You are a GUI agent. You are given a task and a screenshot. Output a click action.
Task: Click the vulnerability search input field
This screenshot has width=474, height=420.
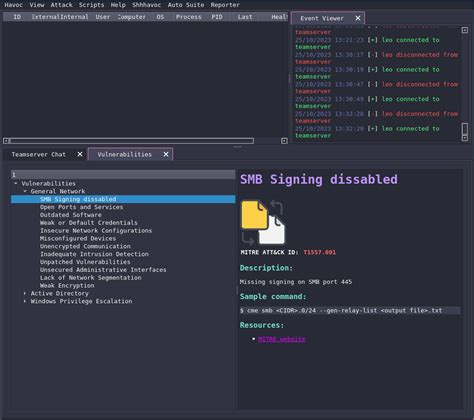[x=123, y=174]
